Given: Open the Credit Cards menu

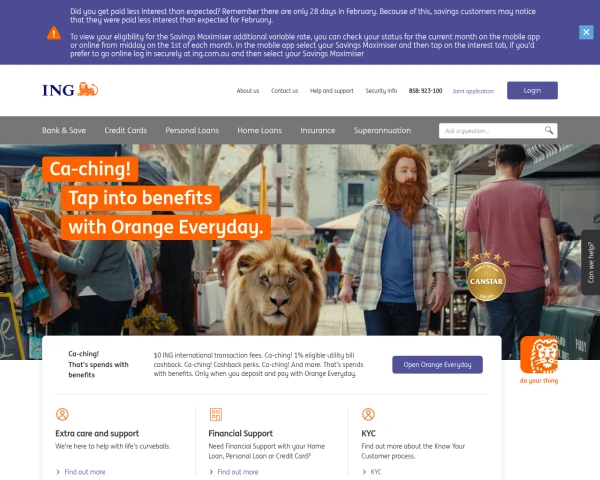Looking at the screenshot, I should tap(126, 131).
